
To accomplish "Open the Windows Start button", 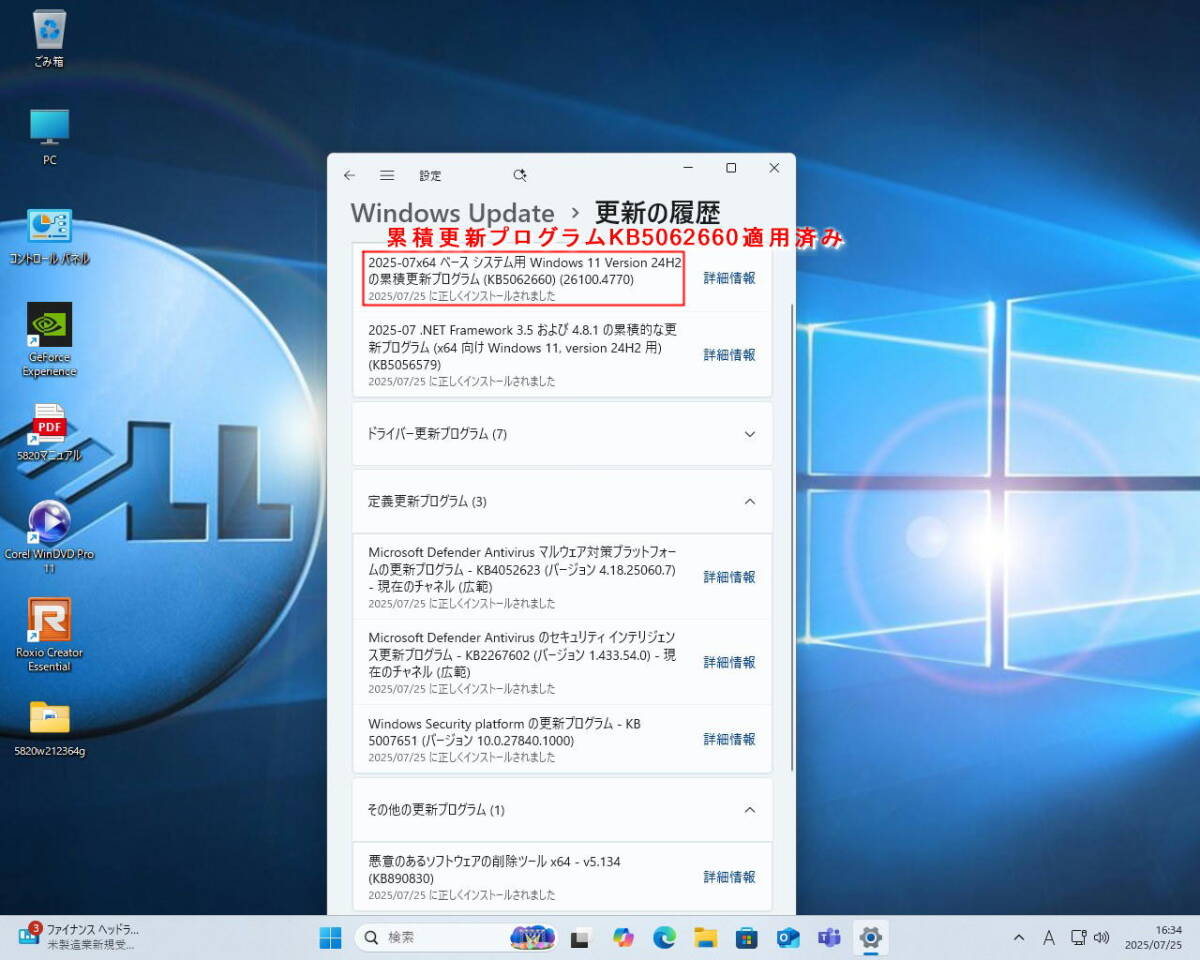I will pyautogui.click(x=330, y=937).
